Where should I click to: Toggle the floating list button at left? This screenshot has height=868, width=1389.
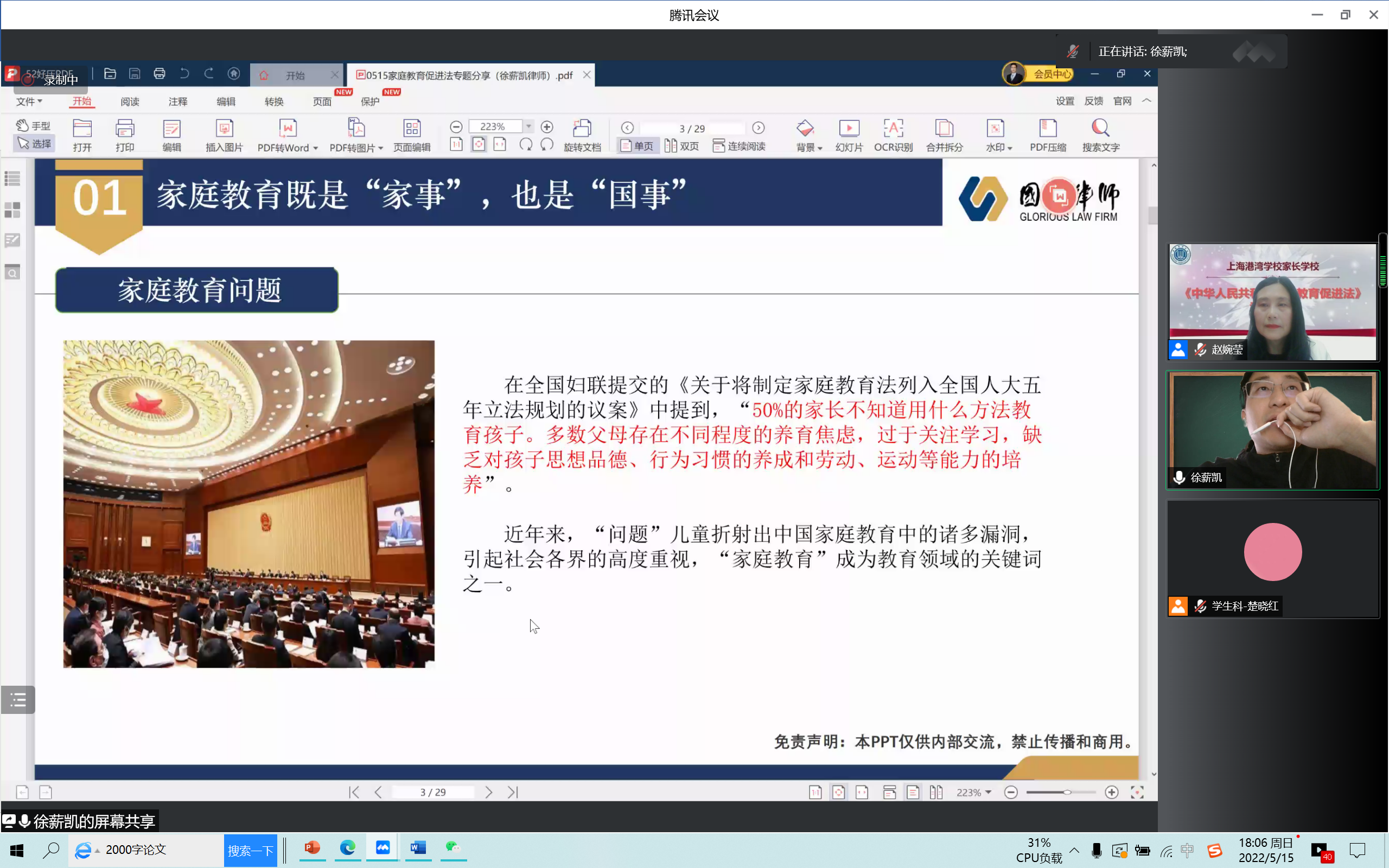click(18, 700)
